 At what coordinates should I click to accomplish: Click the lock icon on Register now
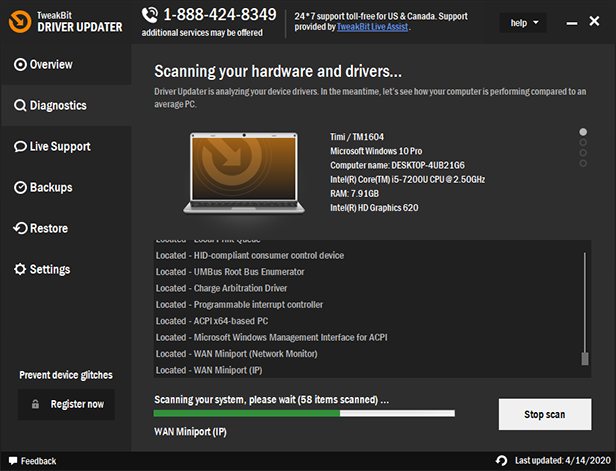point(35,404)
